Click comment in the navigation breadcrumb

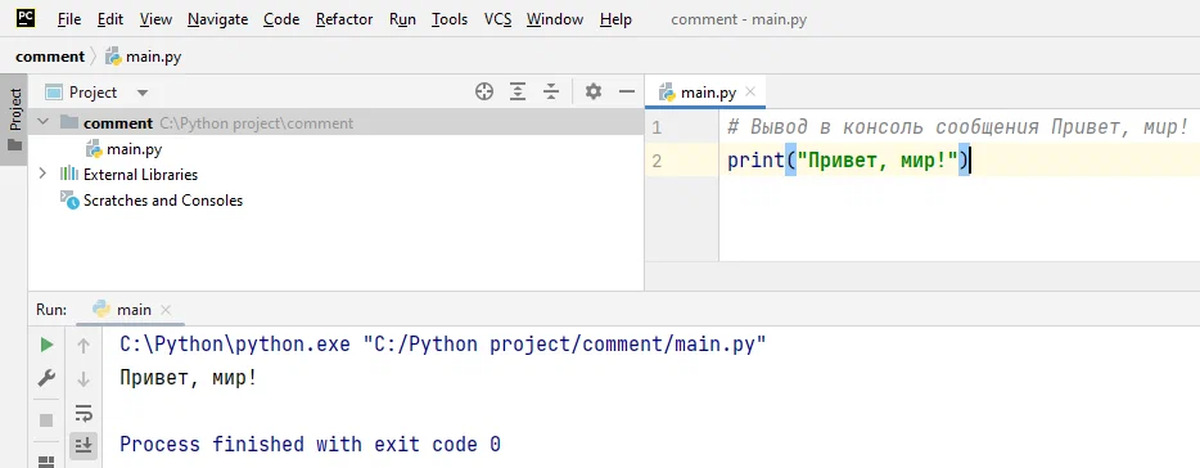click(50, 56)
